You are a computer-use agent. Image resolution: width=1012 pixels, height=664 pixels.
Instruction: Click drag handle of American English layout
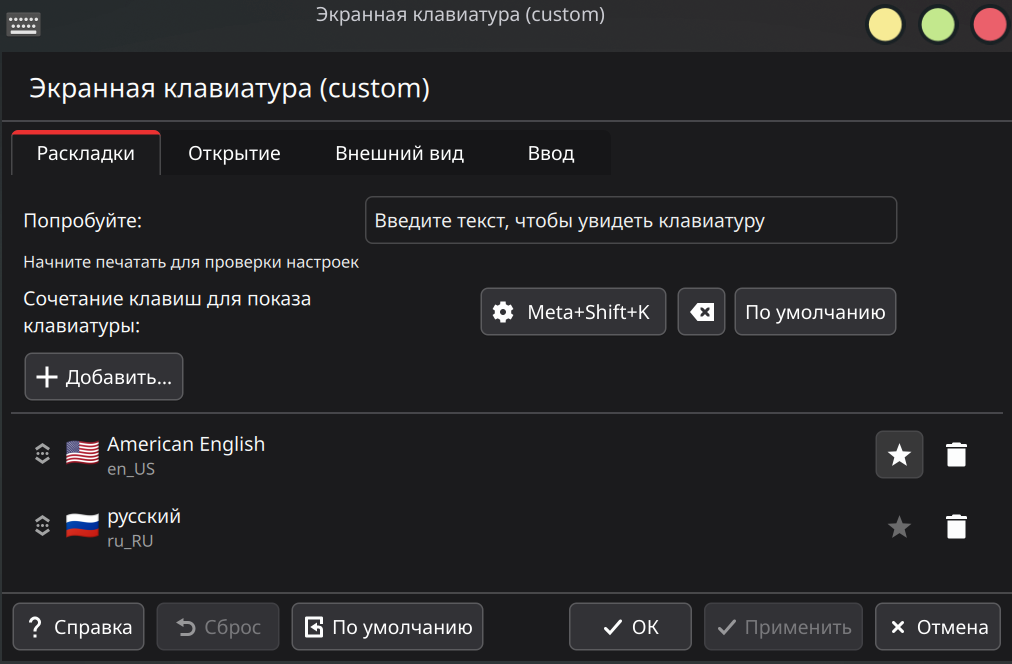point(43,454)
